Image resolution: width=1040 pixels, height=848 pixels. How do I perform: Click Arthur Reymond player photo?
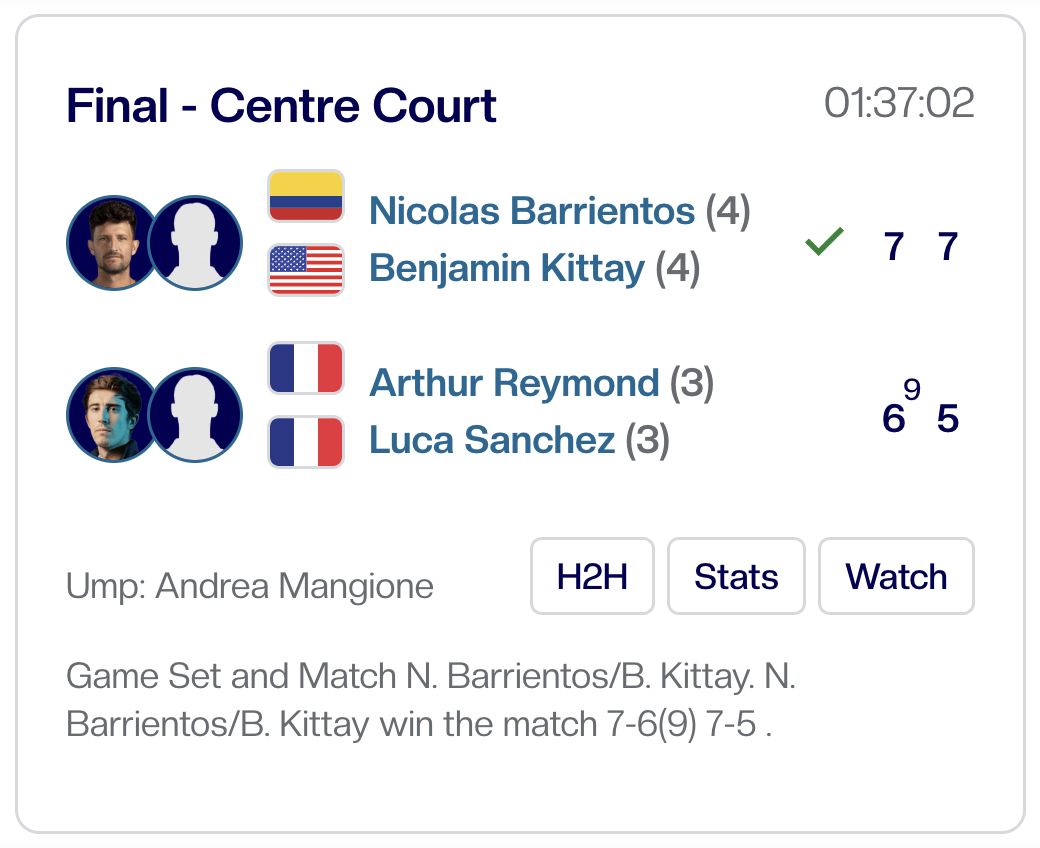pyautogui.click(x=112, y=415)
